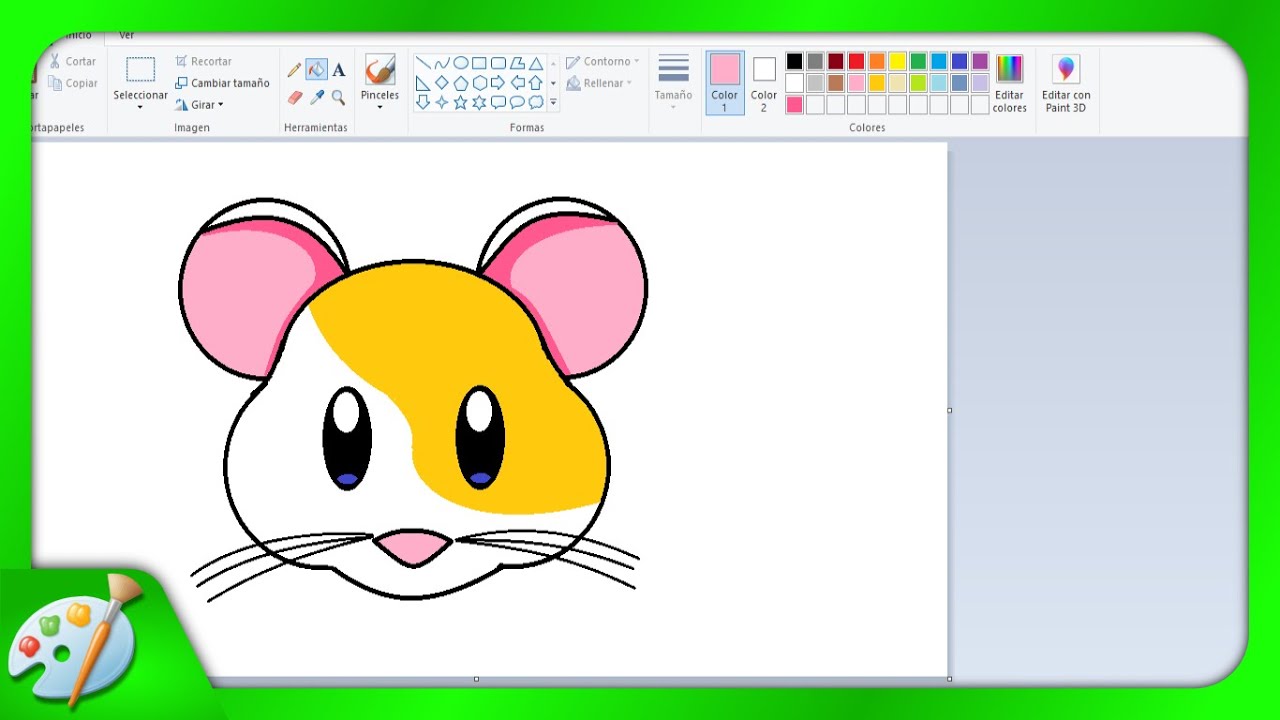Choose the Cloud callout shape
The width and height of the screenshot is (1280, 720).
click(x=536, y=102)
